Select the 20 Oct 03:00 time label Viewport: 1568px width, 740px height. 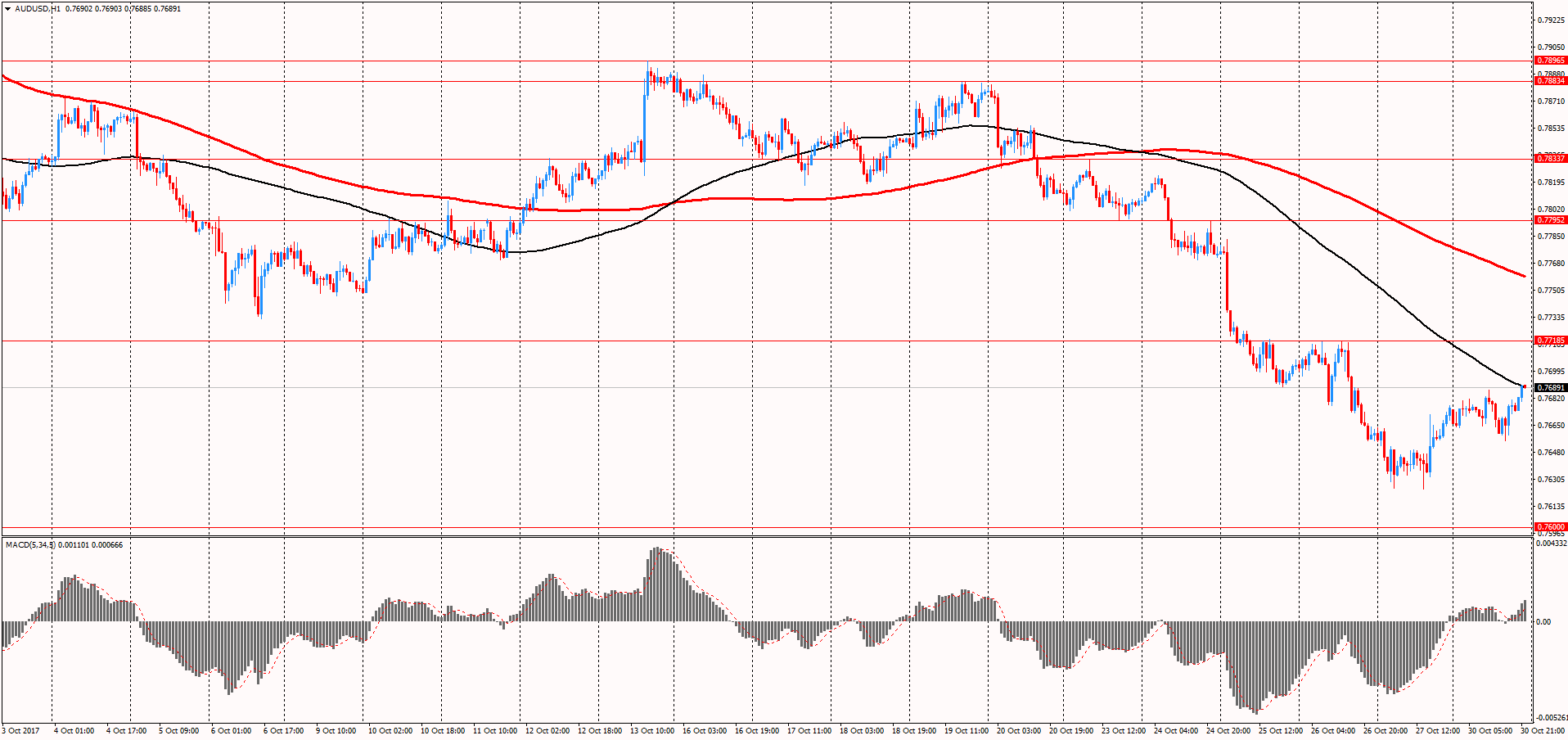click(1019, 731)
